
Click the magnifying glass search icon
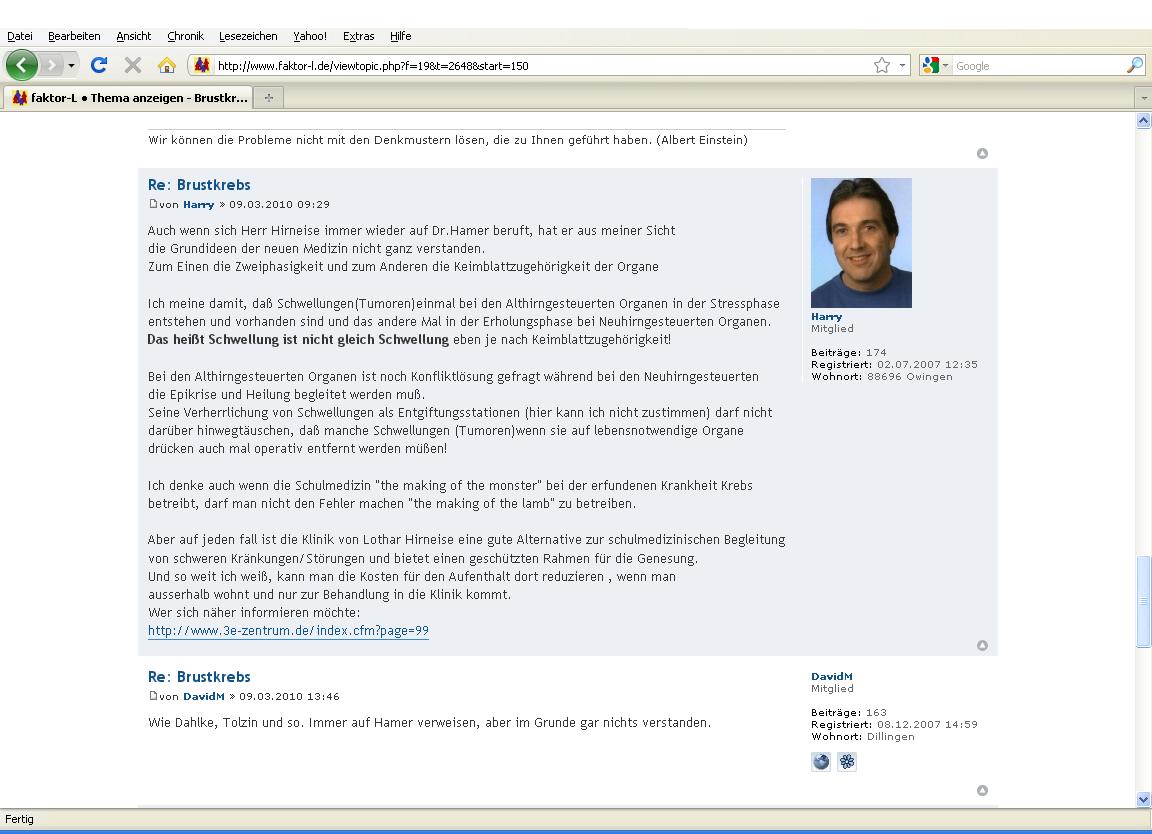[x=1134, y=65]
